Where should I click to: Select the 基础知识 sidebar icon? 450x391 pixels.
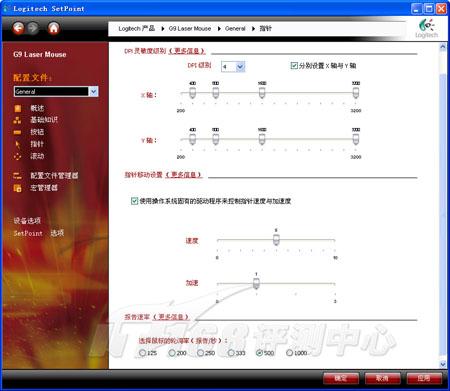[x=17, y=120]
